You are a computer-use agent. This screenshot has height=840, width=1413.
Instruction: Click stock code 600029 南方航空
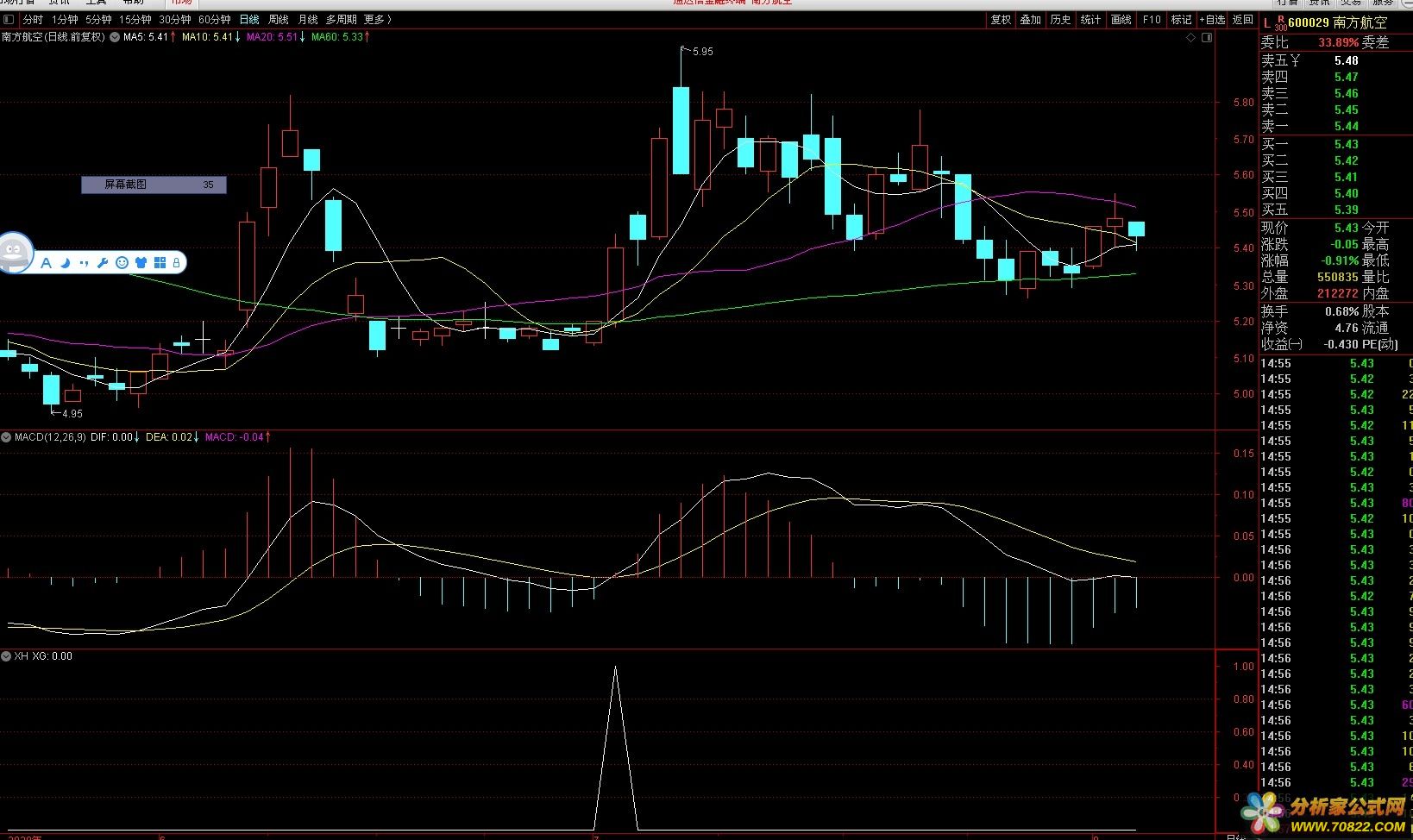(1338, 22)
